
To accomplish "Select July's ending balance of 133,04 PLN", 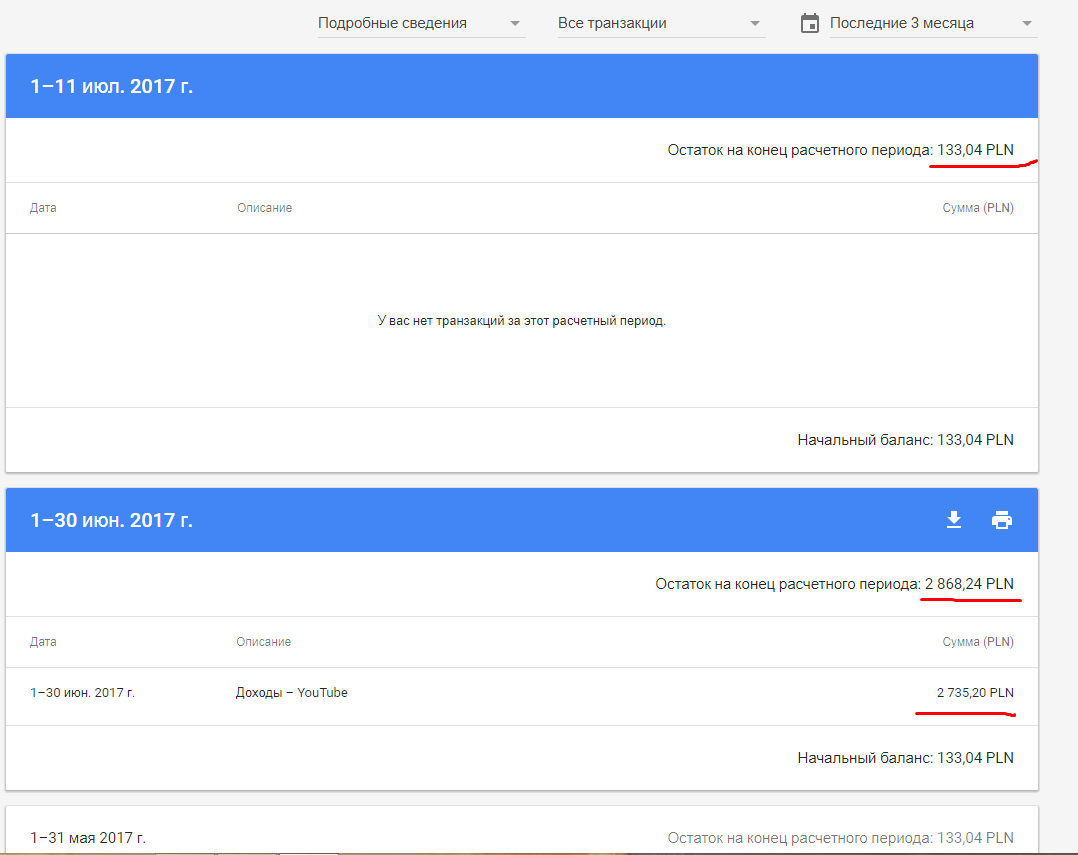I will click(975, 150).
